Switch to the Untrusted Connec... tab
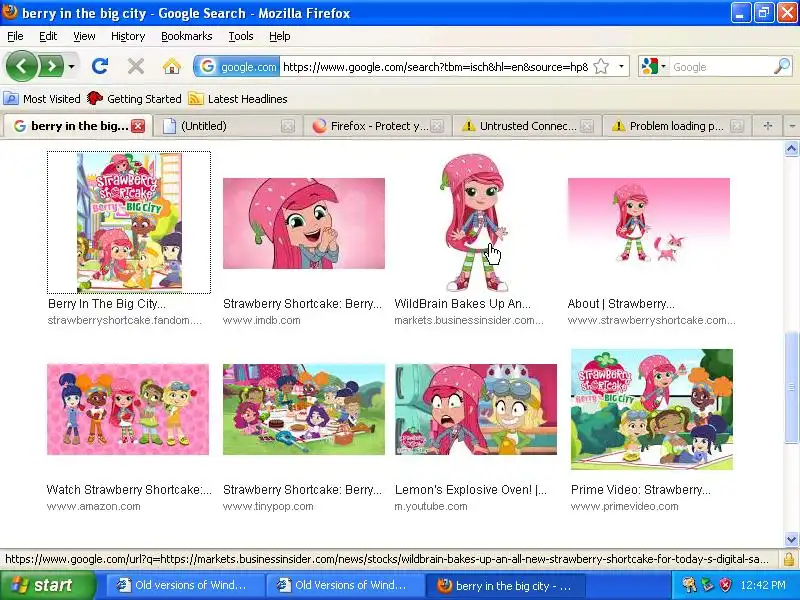This screenshot has width=800, height=600. click(519, 126)
